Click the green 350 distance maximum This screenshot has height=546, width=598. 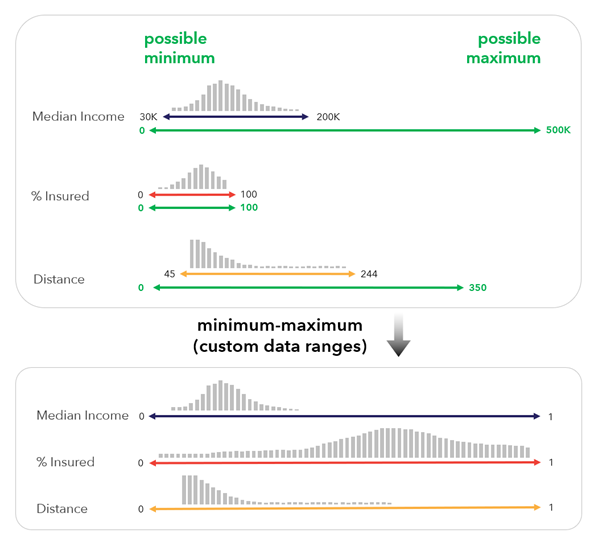point(477,287)
